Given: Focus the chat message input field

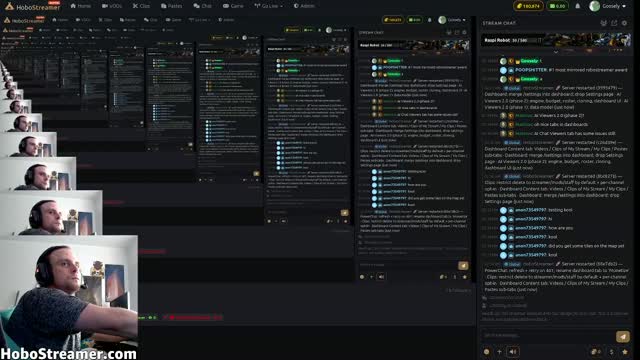Looking at the screenshot, I should pos(548,336).
